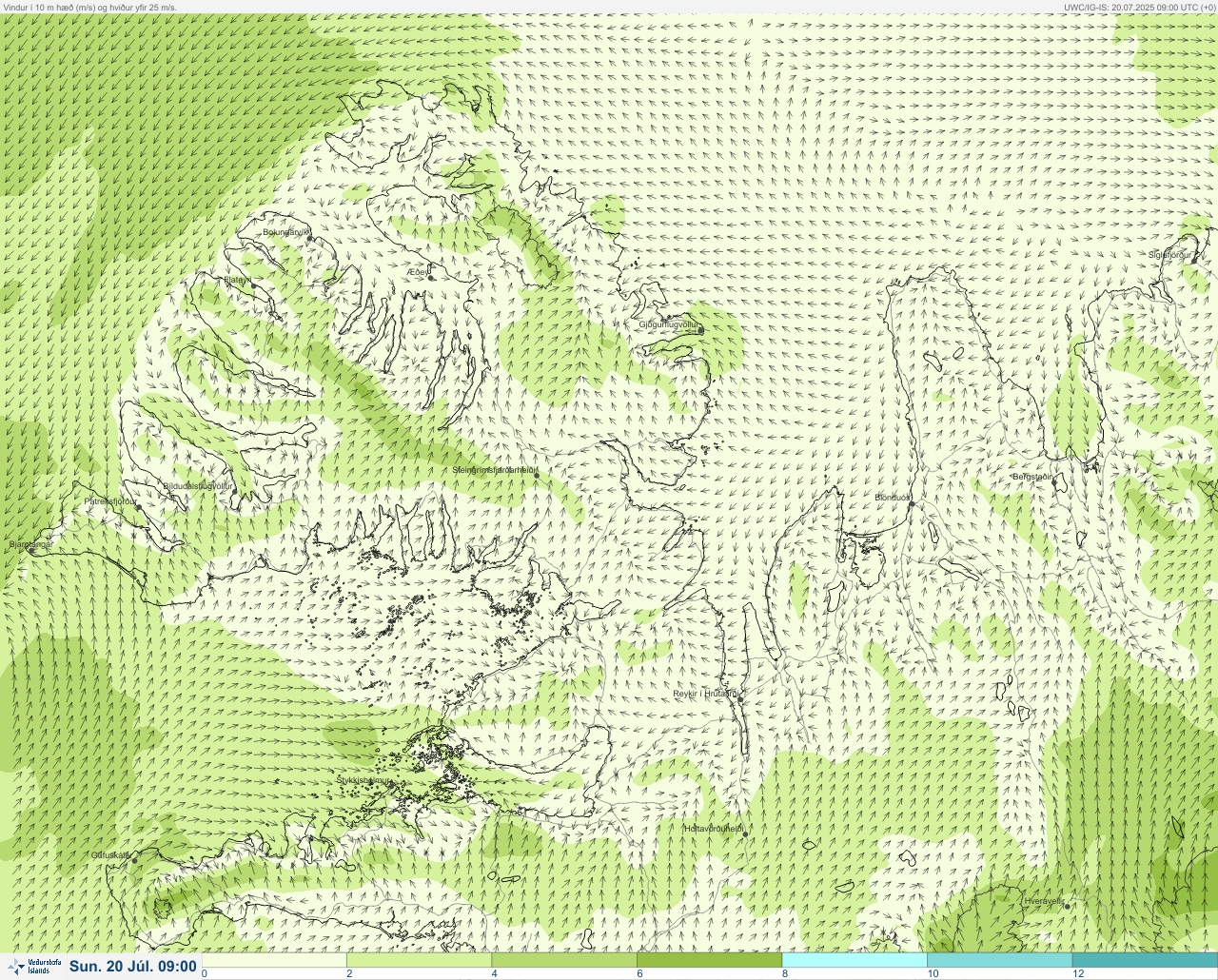This screenshot has width=1218, height=980.
Task: Click the 0–2 m/s legend color segment
Action: coord(274,960)
